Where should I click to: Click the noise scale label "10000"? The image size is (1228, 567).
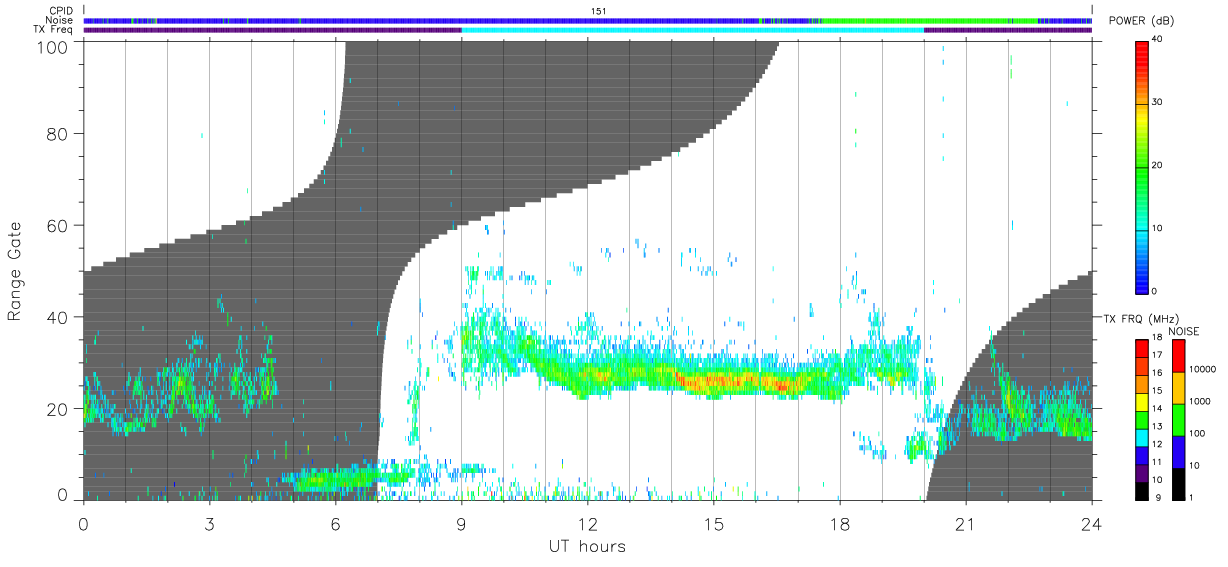click(x=1204, y=369)
